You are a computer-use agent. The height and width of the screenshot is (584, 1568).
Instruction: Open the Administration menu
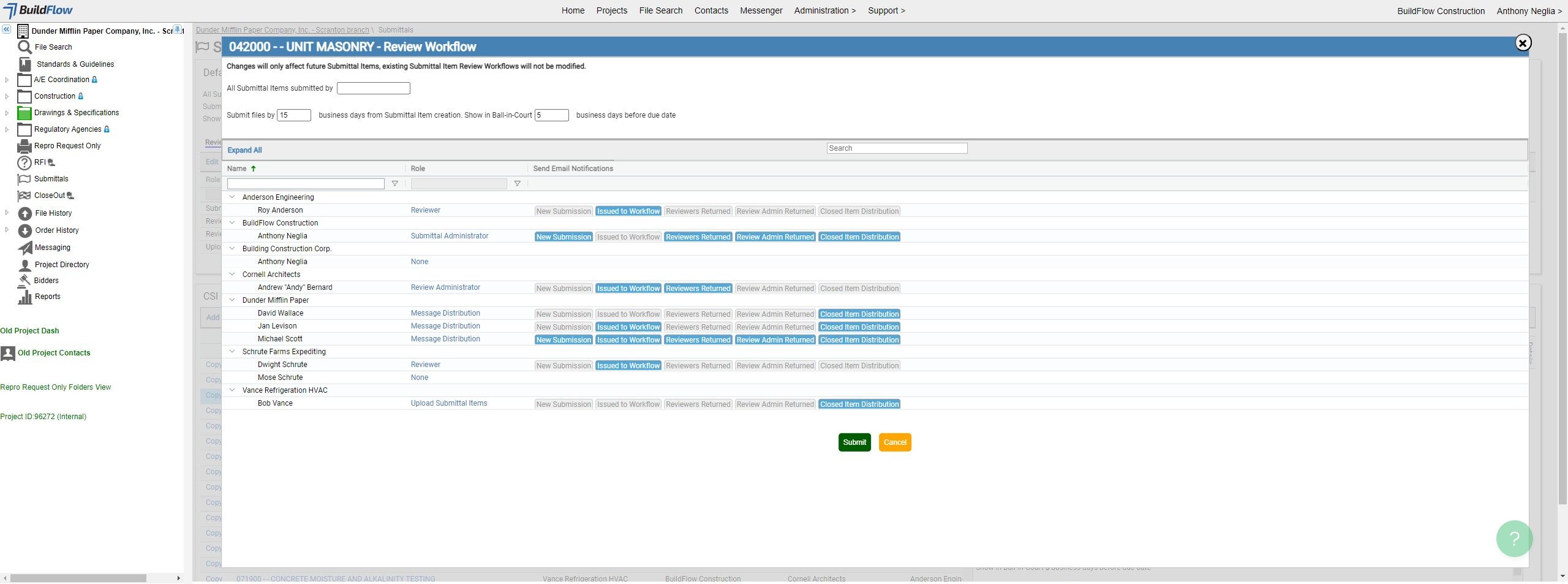pos(824,10)
